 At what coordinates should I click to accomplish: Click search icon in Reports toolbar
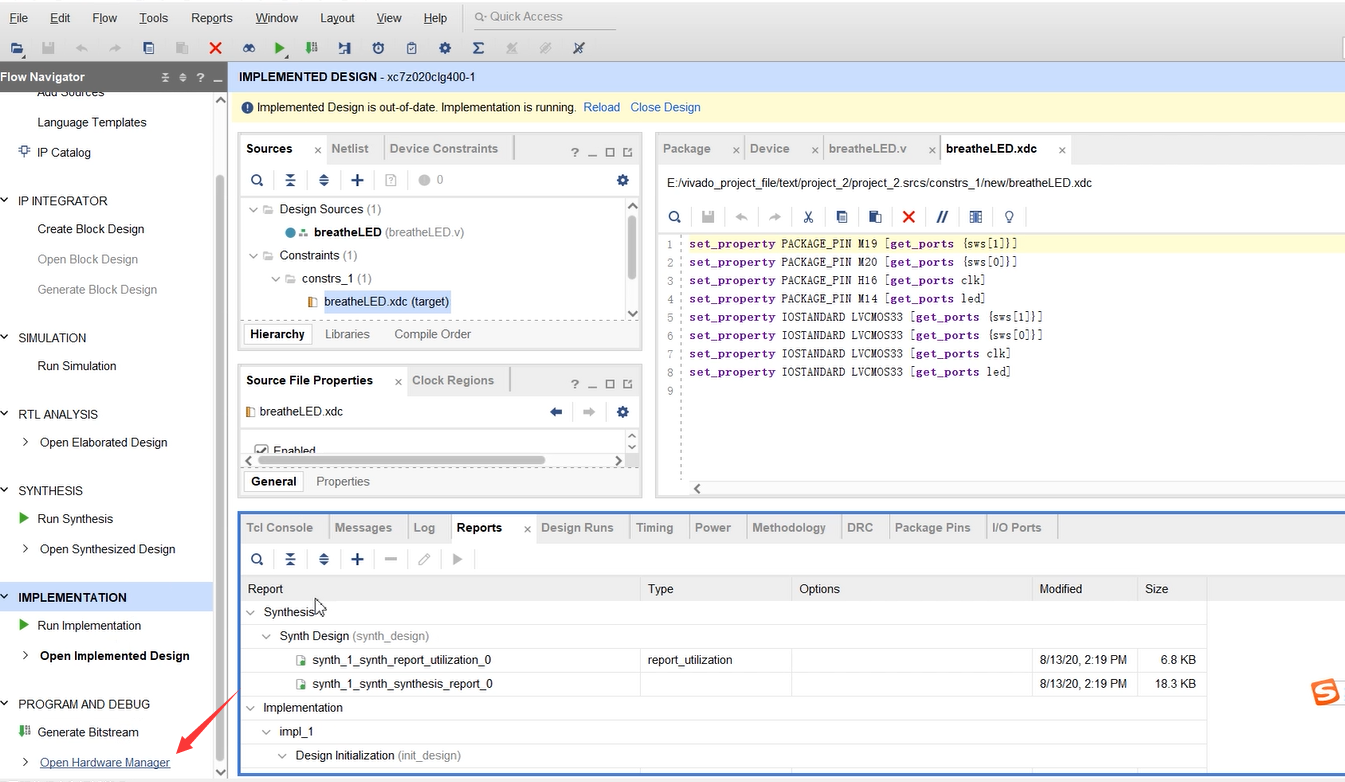point(257,559)
